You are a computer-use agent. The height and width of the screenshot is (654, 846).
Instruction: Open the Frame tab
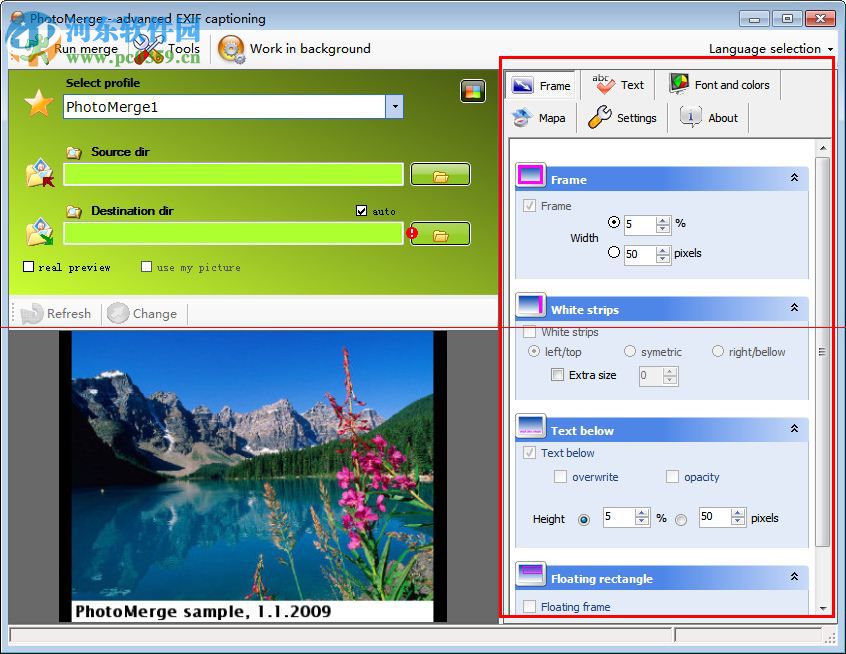coord(541,85)
